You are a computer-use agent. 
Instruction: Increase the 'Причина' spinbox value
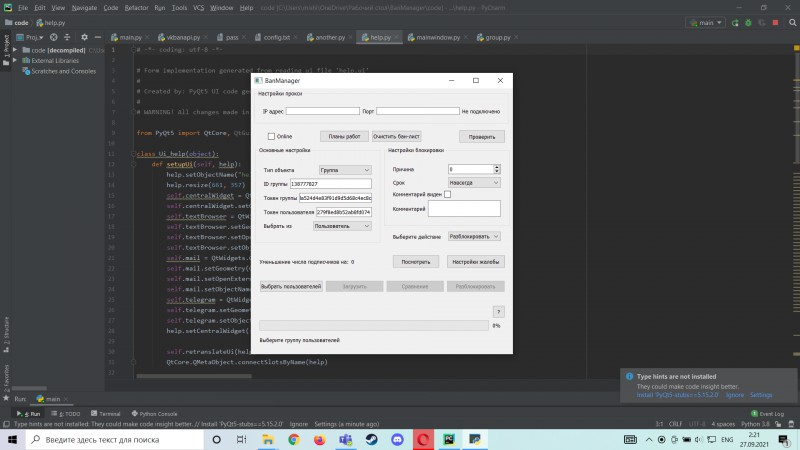point(497,167)
